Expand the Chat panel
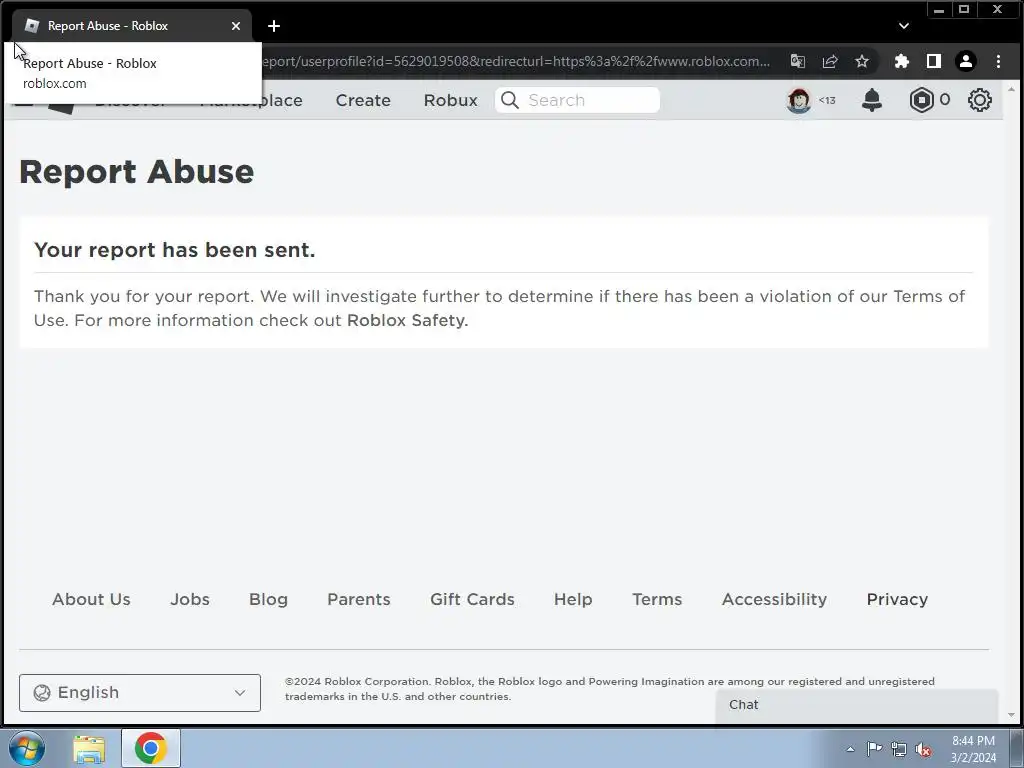The height and width of the screenshot is (768, 1024). pos(857,705)
